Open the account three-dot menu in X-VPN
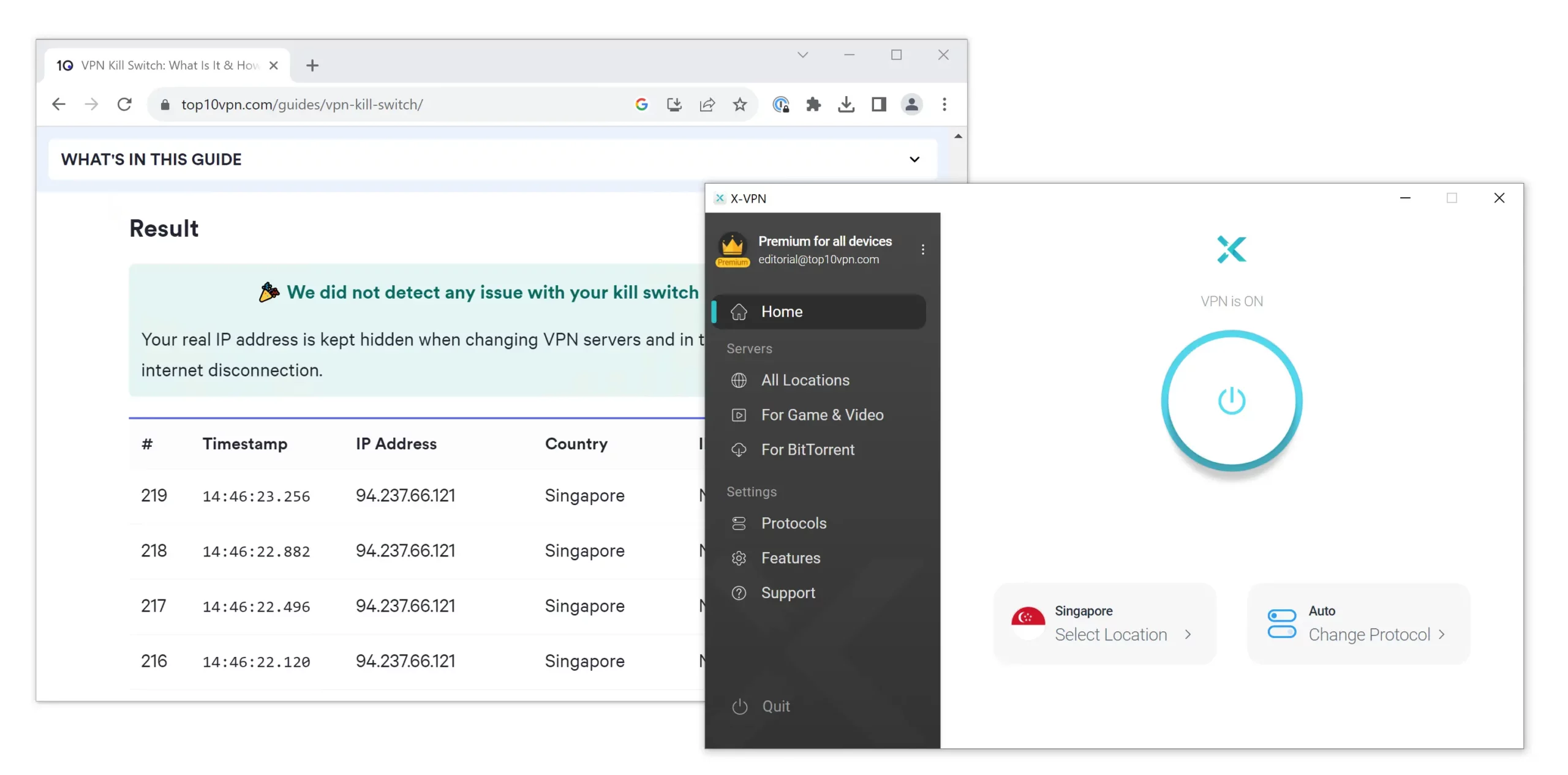The width and height of the screenshot is (1568, 775). pos(922,250)
